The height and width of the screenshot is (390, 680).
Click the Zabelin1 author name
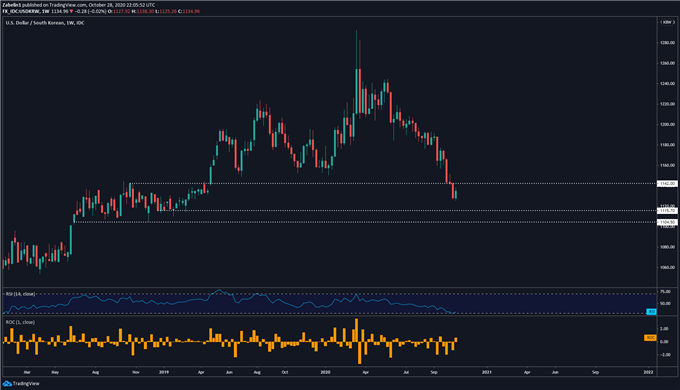(12, 5)
